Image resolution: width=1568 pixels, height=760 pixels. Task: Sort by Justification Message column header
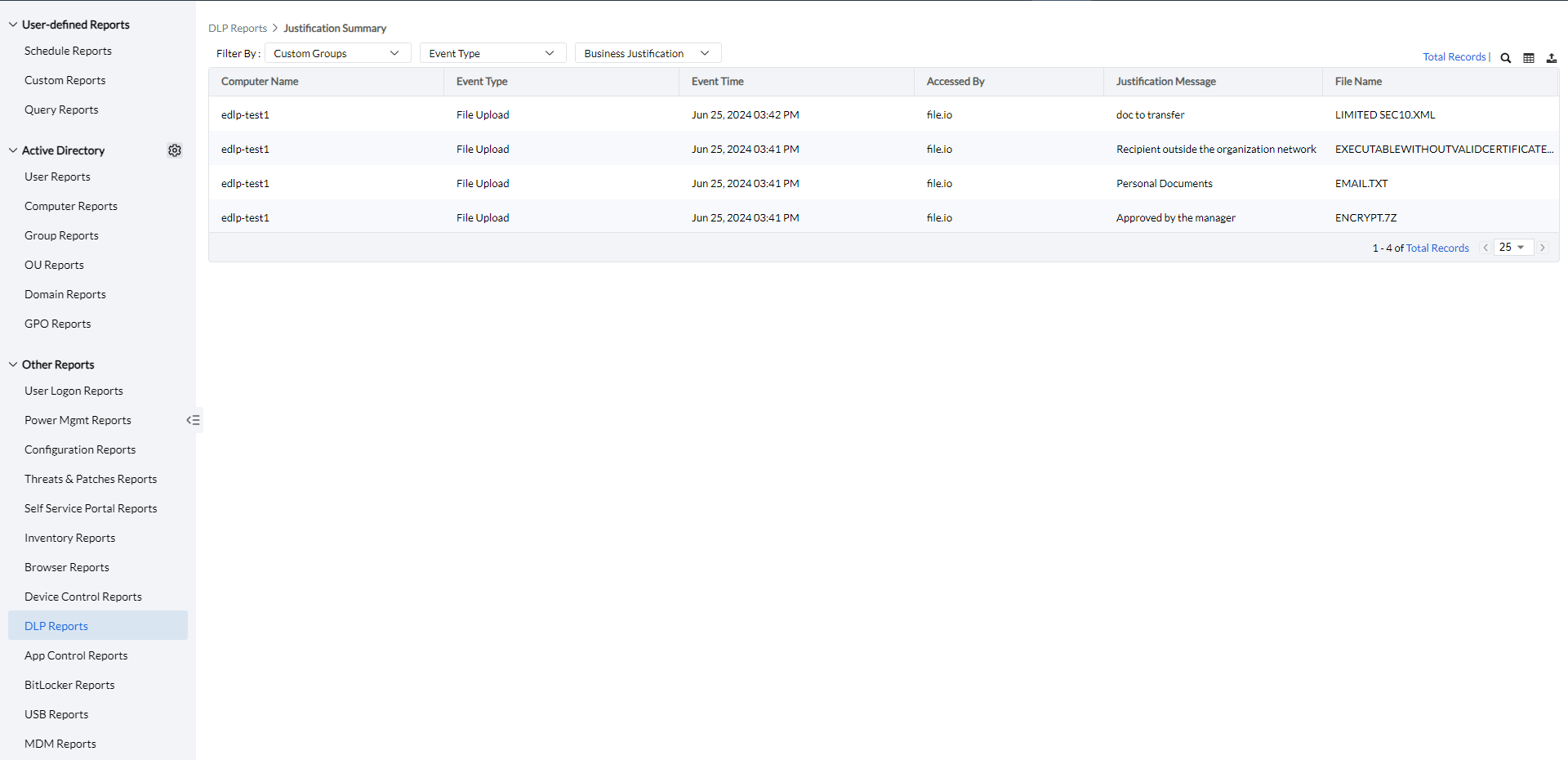click(1166, 82)
